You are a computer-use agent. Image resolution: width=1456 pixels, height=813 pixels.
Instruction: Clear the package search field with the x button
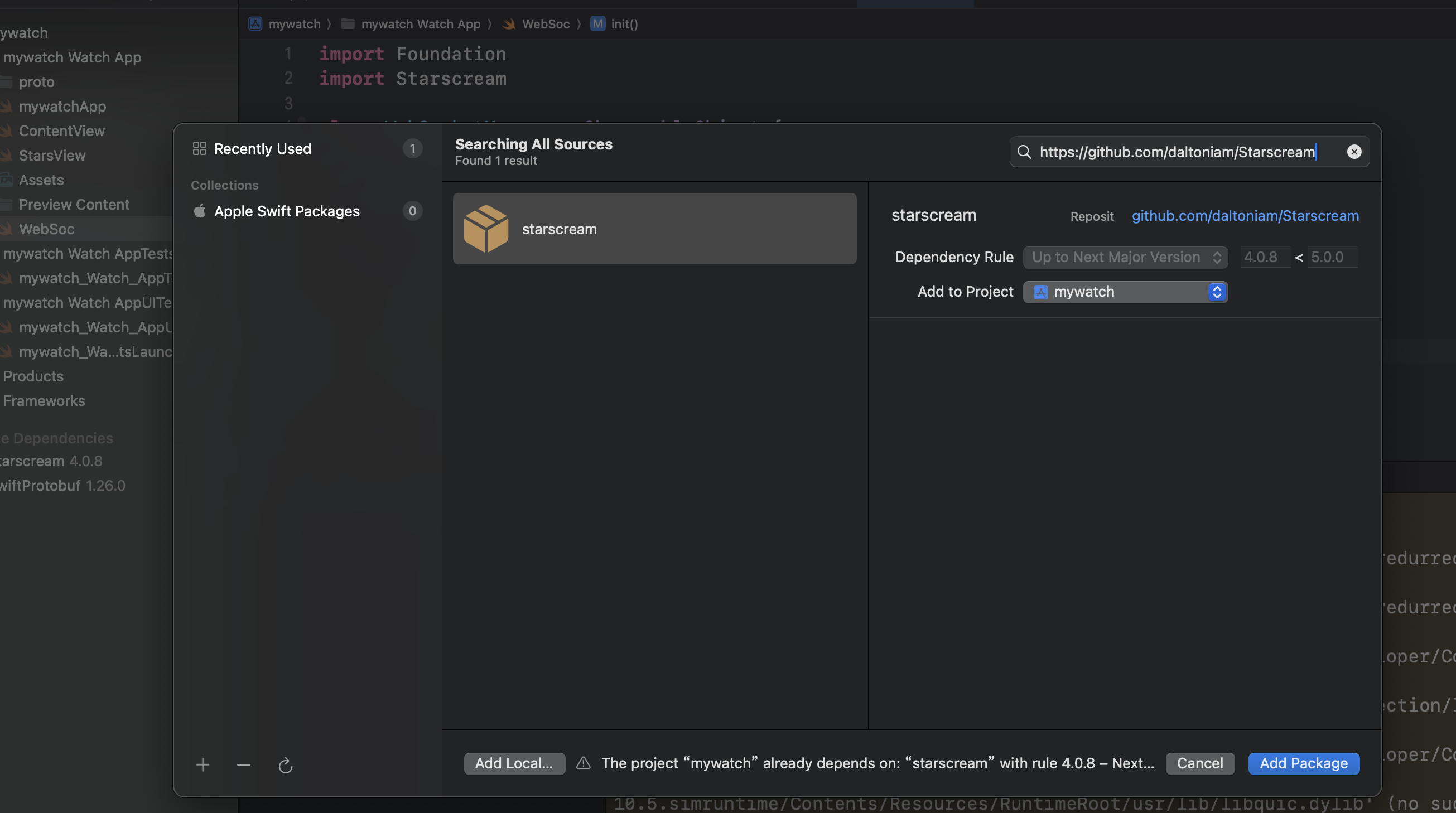point(1354,152)
